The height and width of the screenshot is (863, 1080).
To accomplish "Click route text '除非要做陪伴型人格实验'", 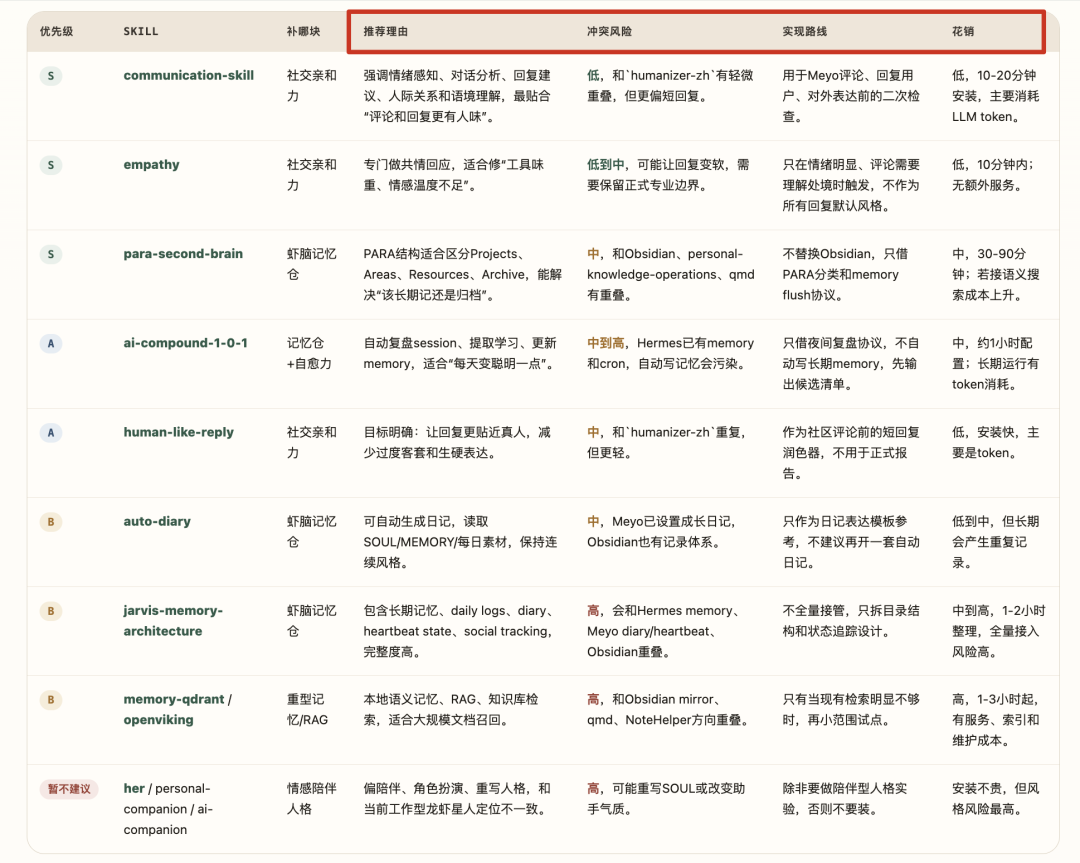I will [x=844, y=799].
